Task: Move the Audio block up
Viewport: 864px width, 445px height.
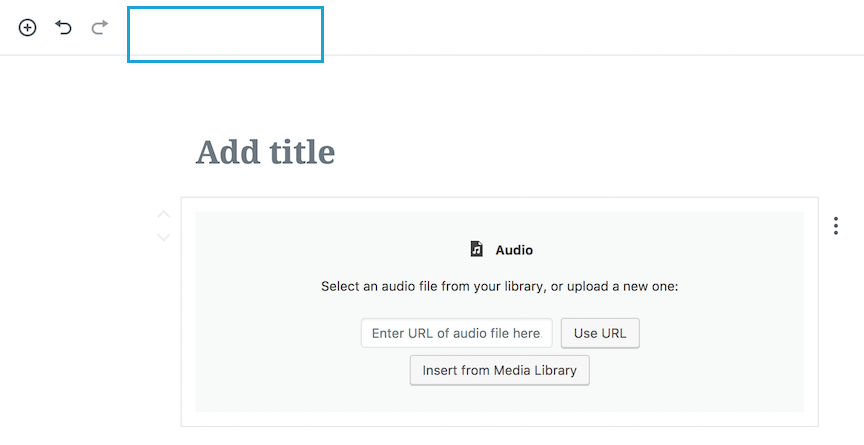Action: point(163,214)
